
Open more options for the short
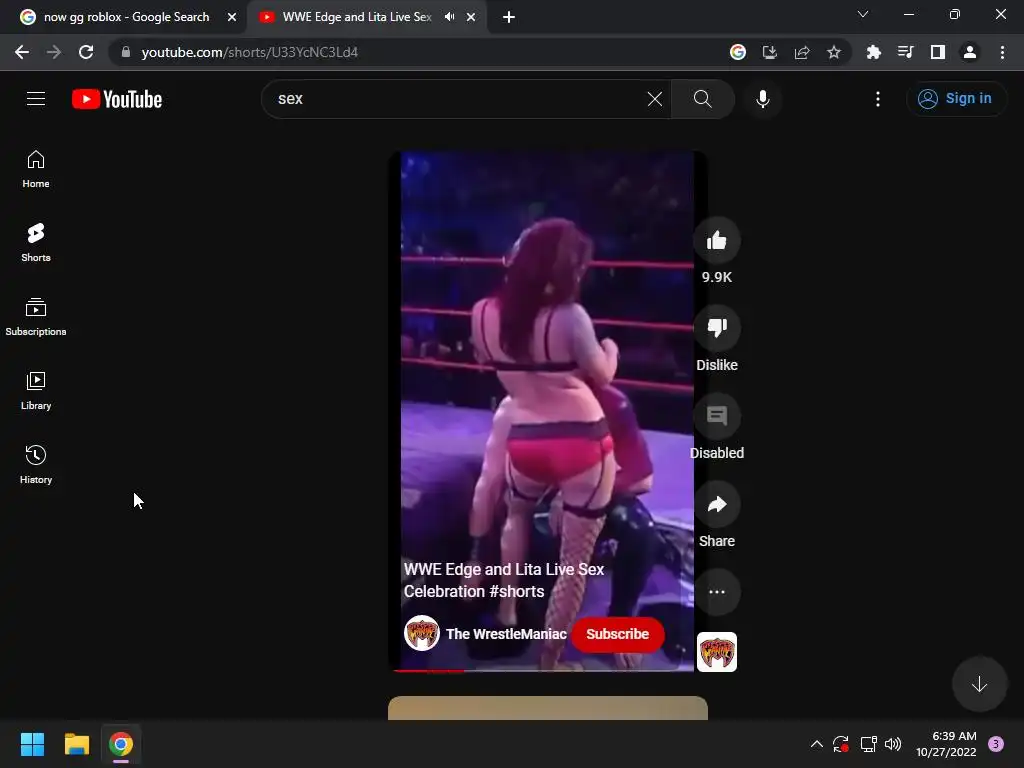point(716,592)
